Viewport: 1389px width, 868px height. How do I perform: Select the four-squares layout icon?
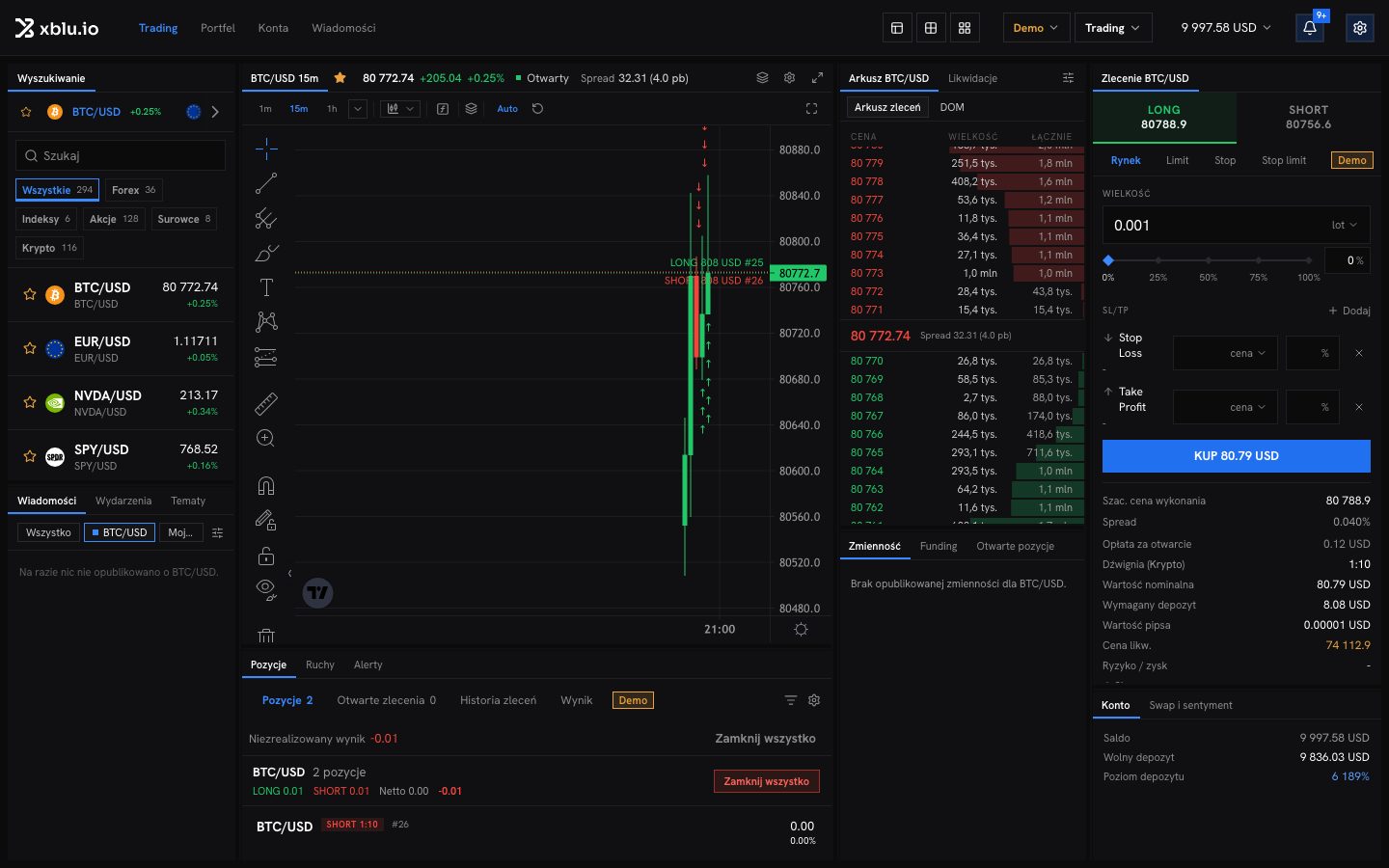pos(965,28)
